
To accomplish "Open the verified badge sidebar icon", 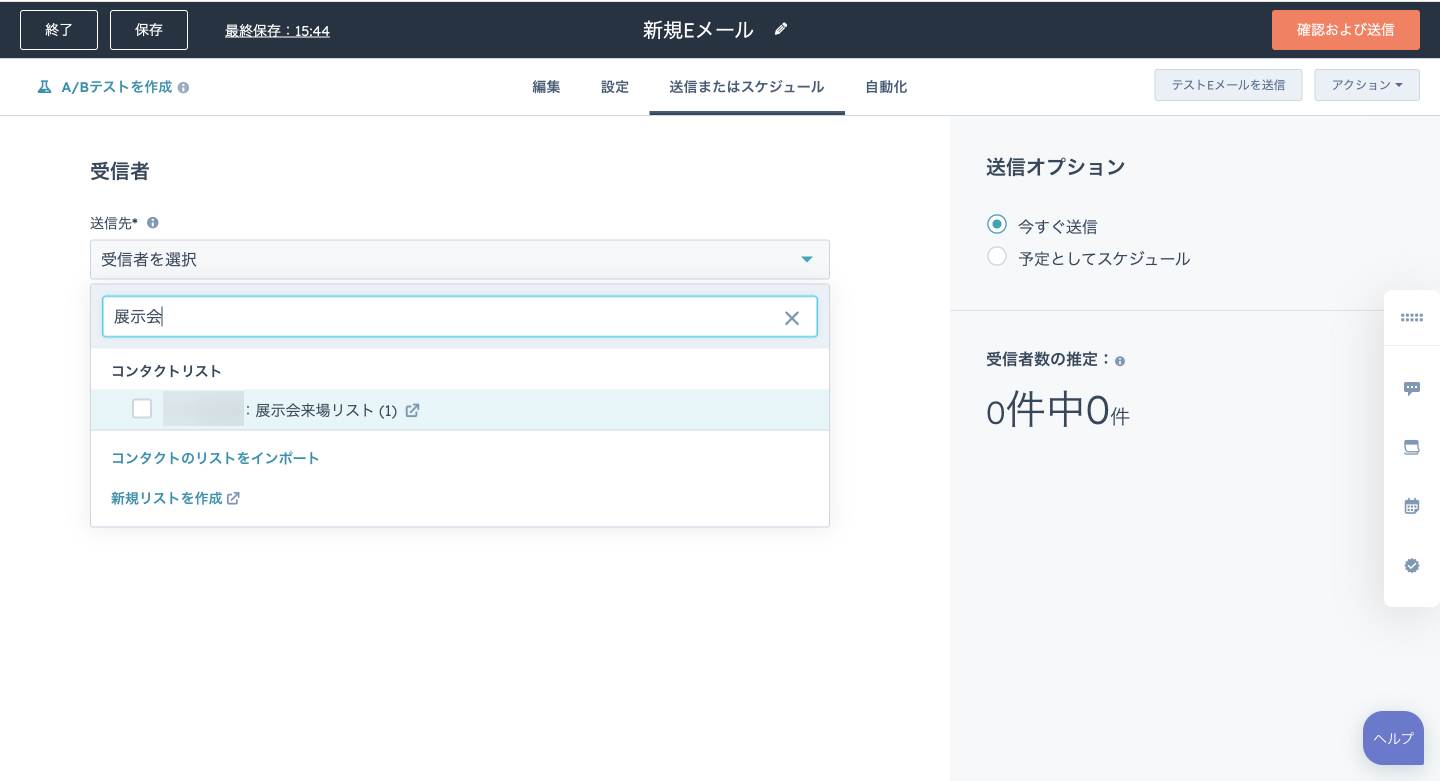I will 1412,565.
